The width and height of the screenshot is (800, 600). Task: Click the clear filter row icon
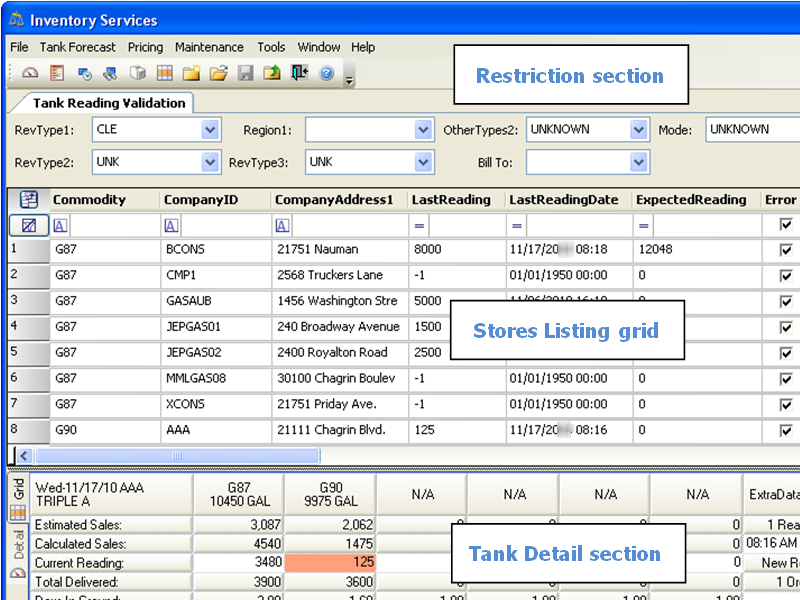pos(28,226)
